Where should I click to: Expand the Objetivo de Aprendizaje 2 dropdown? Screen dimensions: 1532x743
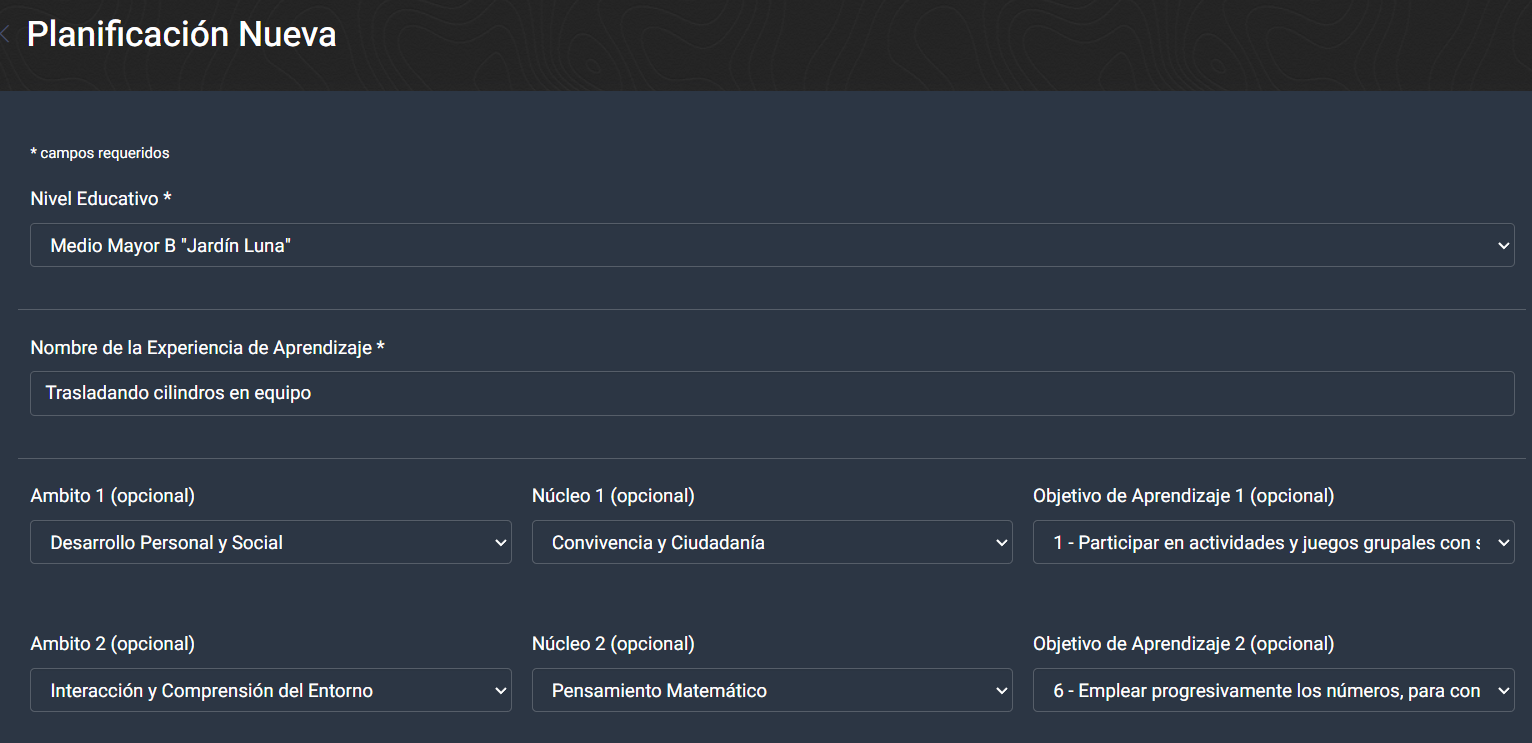pyautogui.click(x=1272, y=690)
